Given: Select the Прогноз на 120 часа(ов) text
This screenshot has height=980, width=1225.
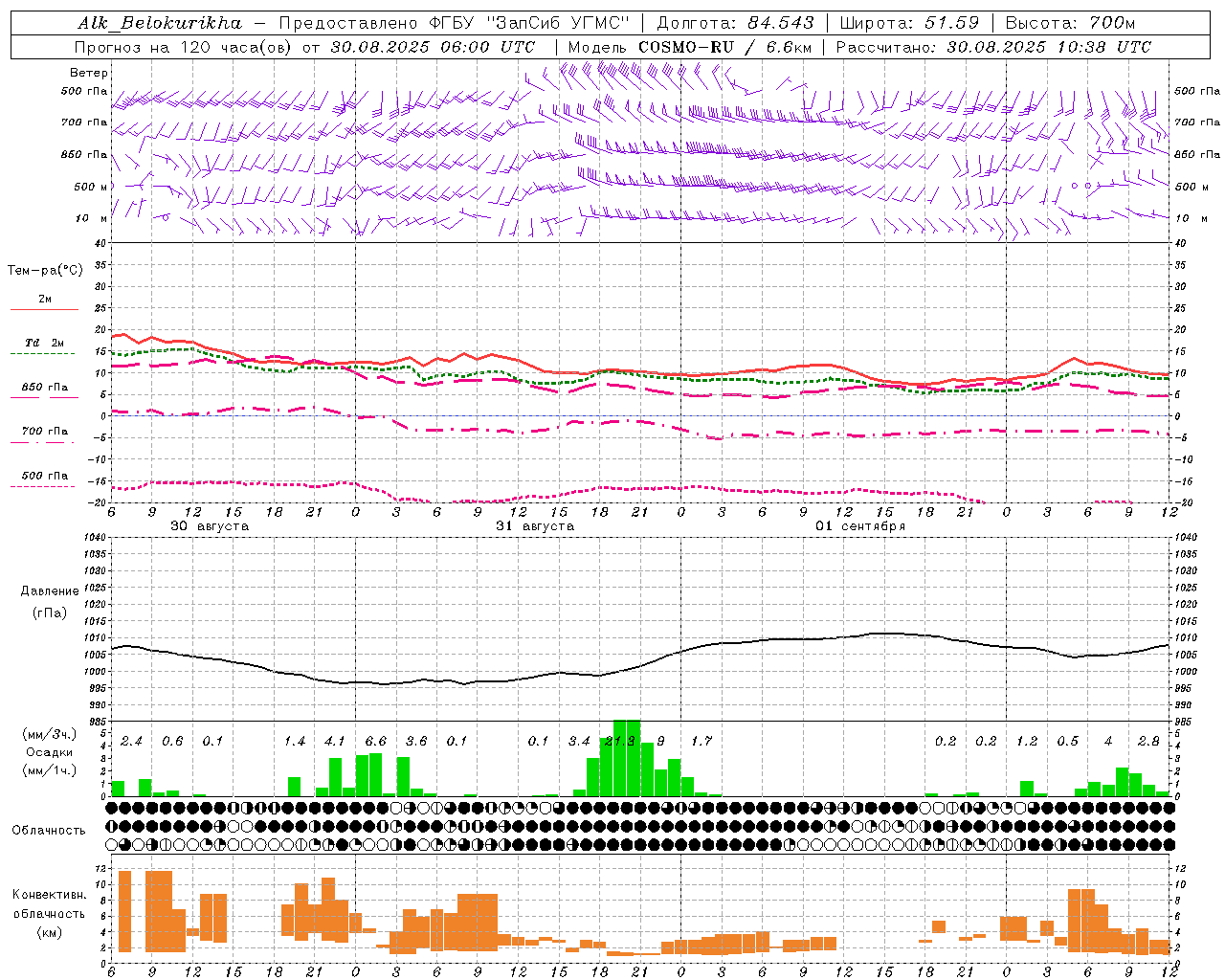Looking at the screenshot, I should tap(185, 46).
